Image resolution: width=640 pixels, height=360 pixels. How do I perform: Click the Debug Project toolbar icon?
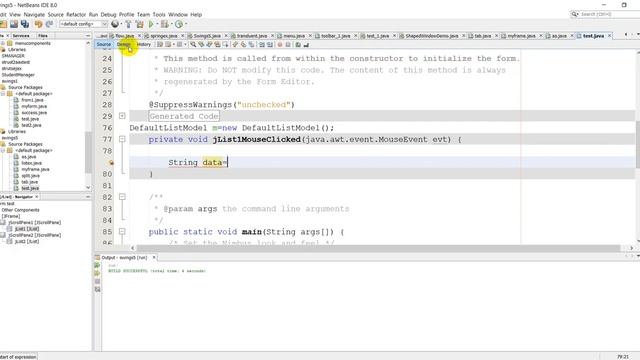pos(164,24)
